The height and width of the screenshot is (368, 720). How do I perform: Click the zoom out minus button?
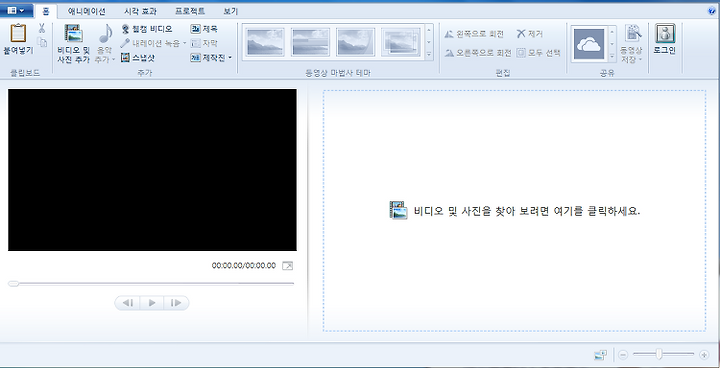[623, 355]
